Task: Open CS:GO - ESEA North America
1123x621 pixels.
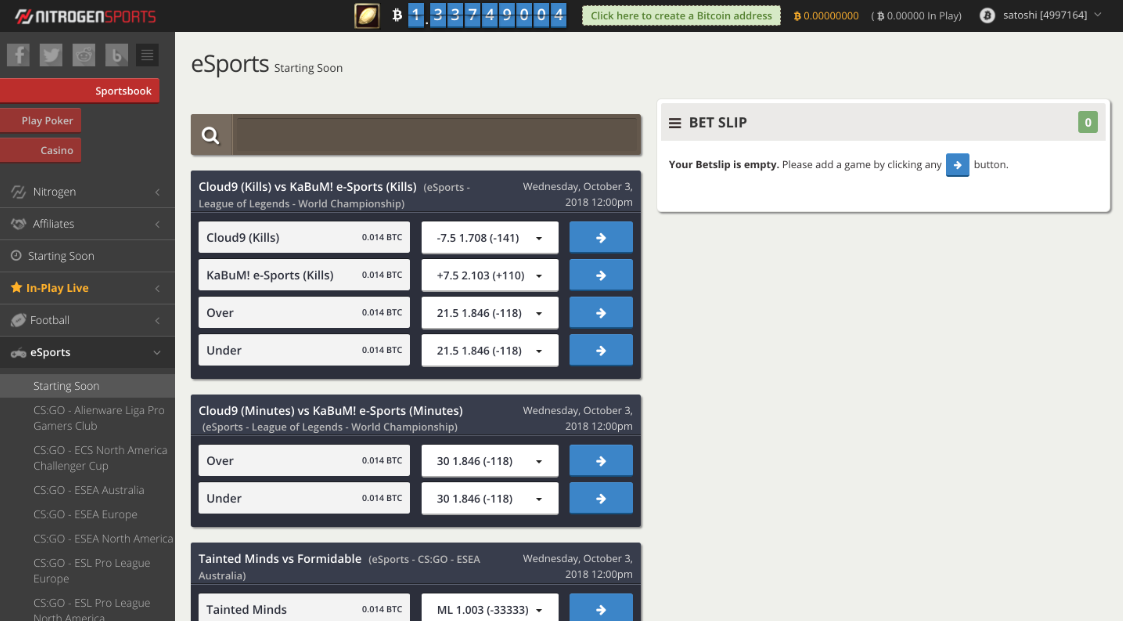Action: coord(103,539)
